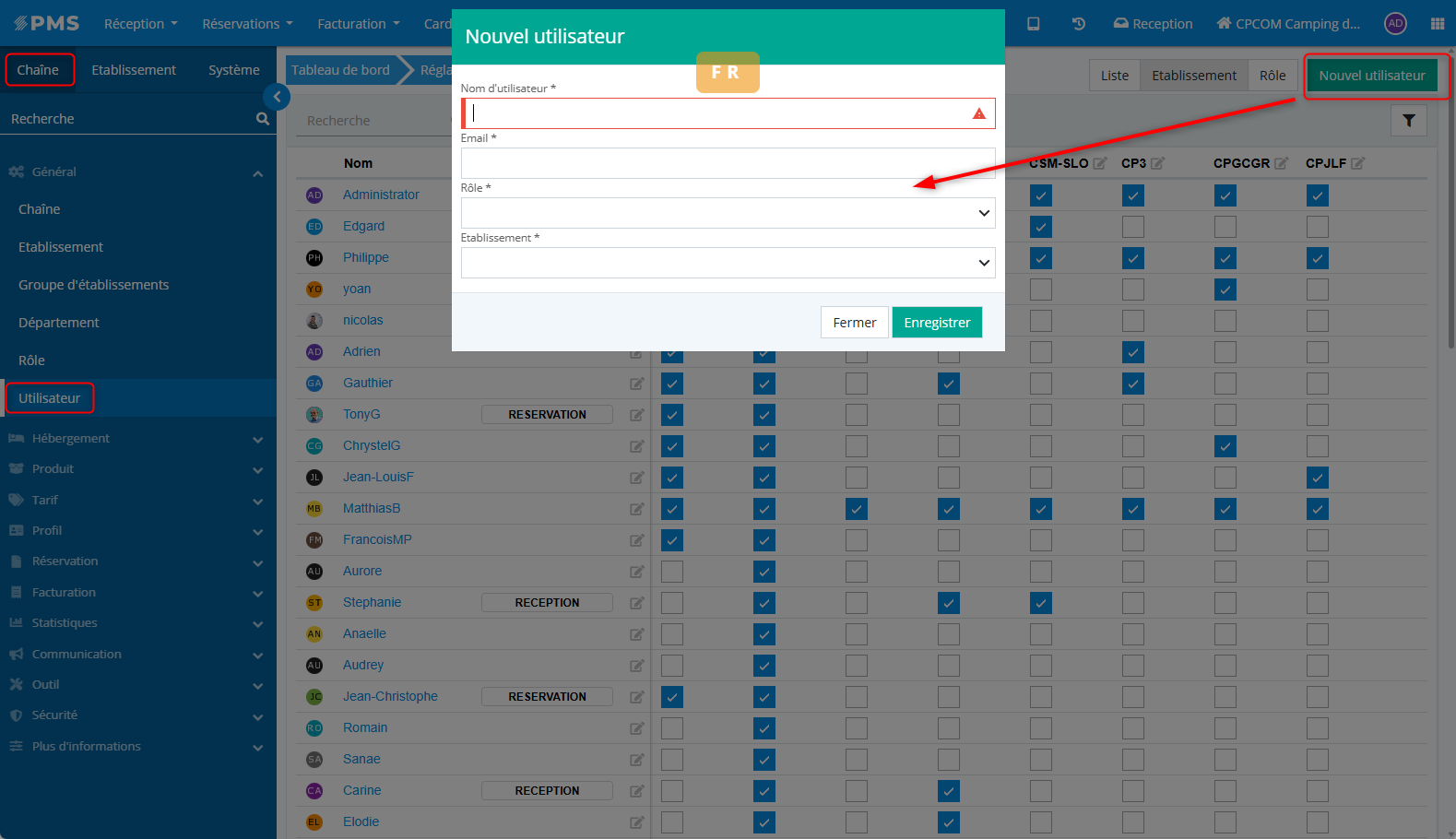
Task: Click the tablet device icon in top bar
Action: pos(1034,24)
